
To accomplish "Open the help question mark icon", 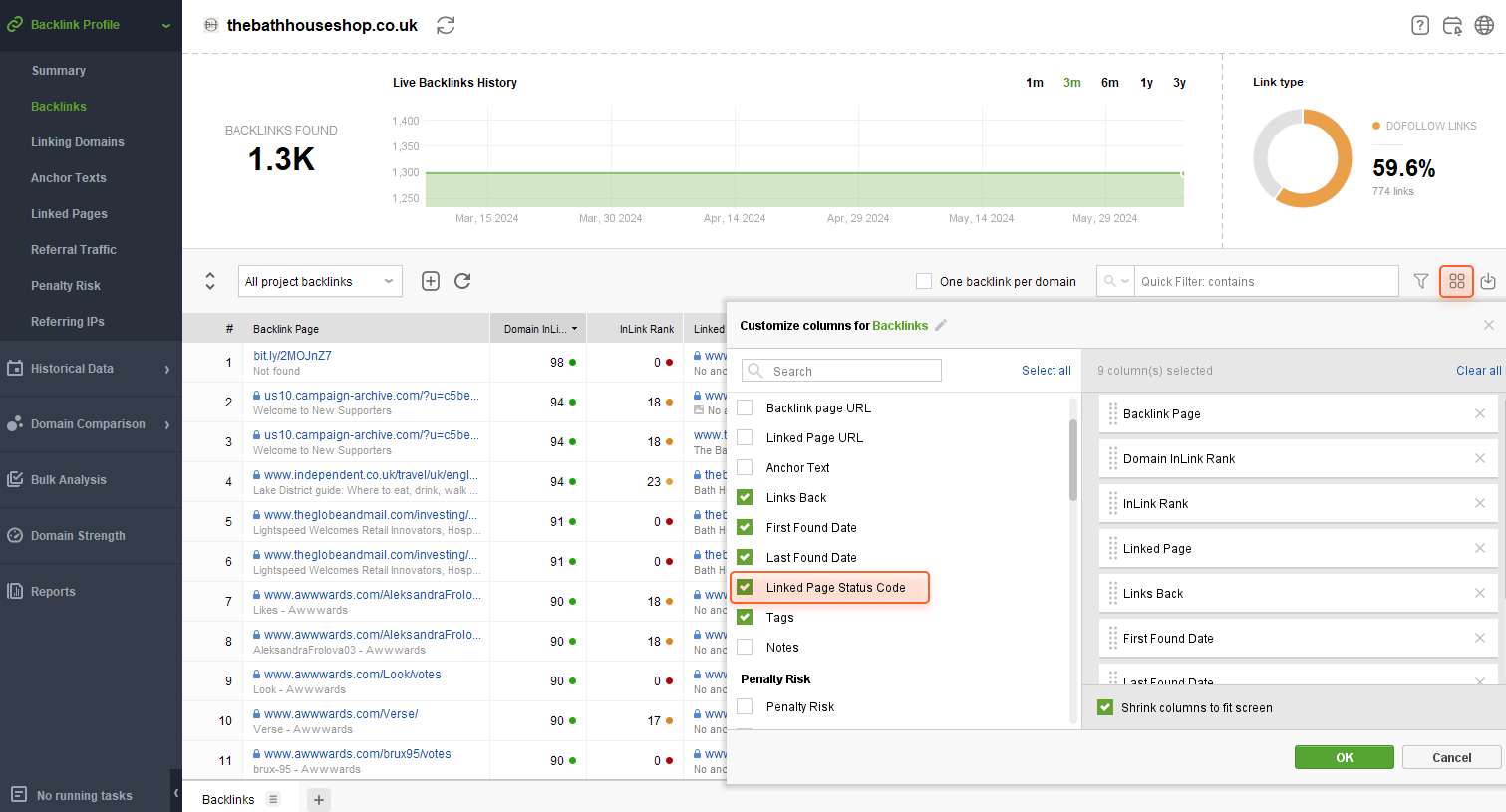I will pyautogui.click(x=1420, y=25).
